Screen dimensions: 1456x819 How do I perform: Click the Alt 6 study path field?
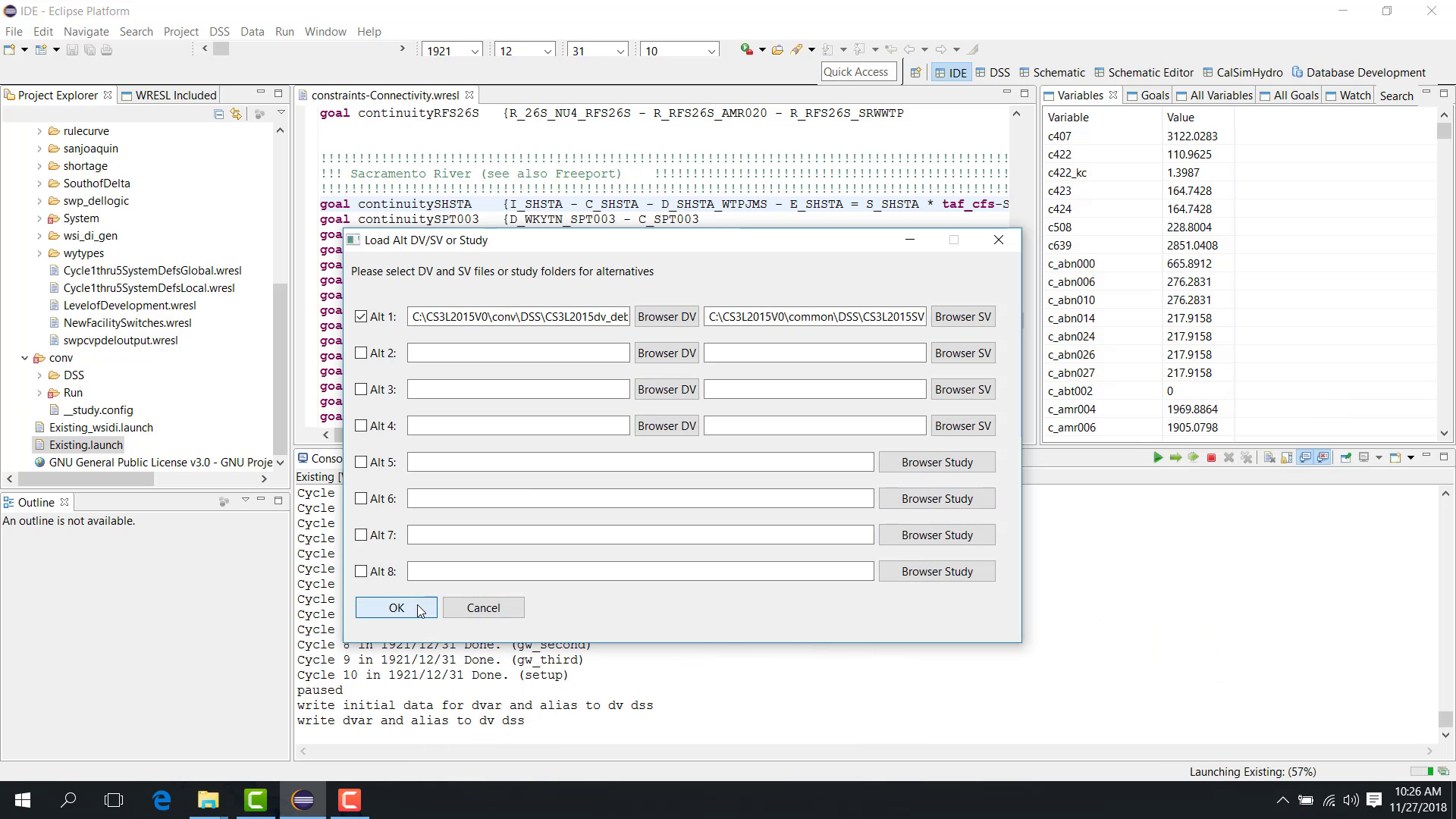(x=640, y=499)
